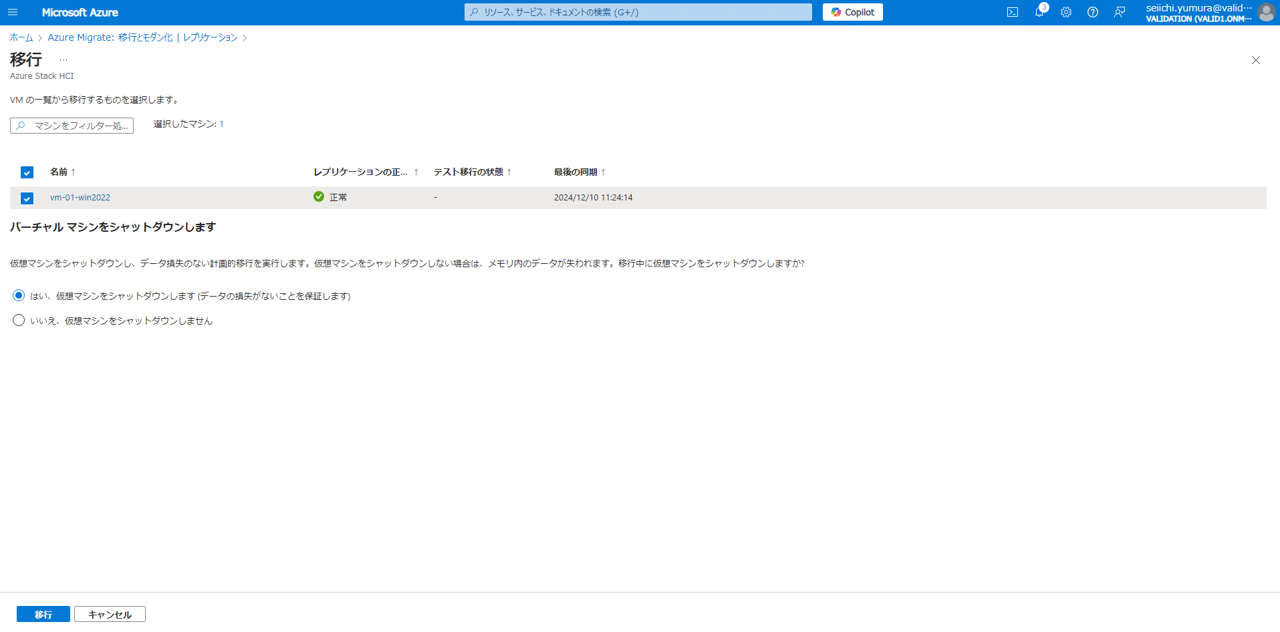Open the feedback icon in header

click(x=1120, y=12)
